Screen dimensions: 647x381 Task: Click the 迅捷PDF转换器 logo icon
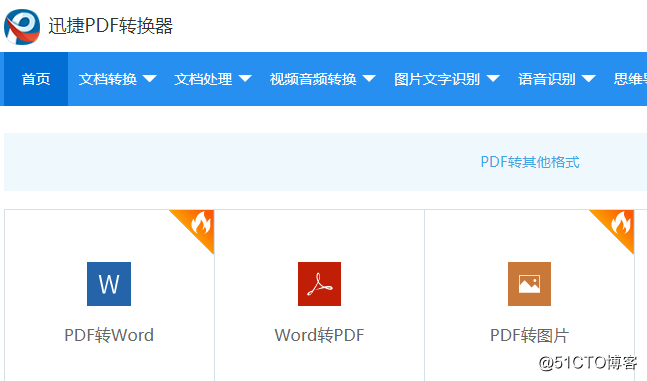[22, 26]
